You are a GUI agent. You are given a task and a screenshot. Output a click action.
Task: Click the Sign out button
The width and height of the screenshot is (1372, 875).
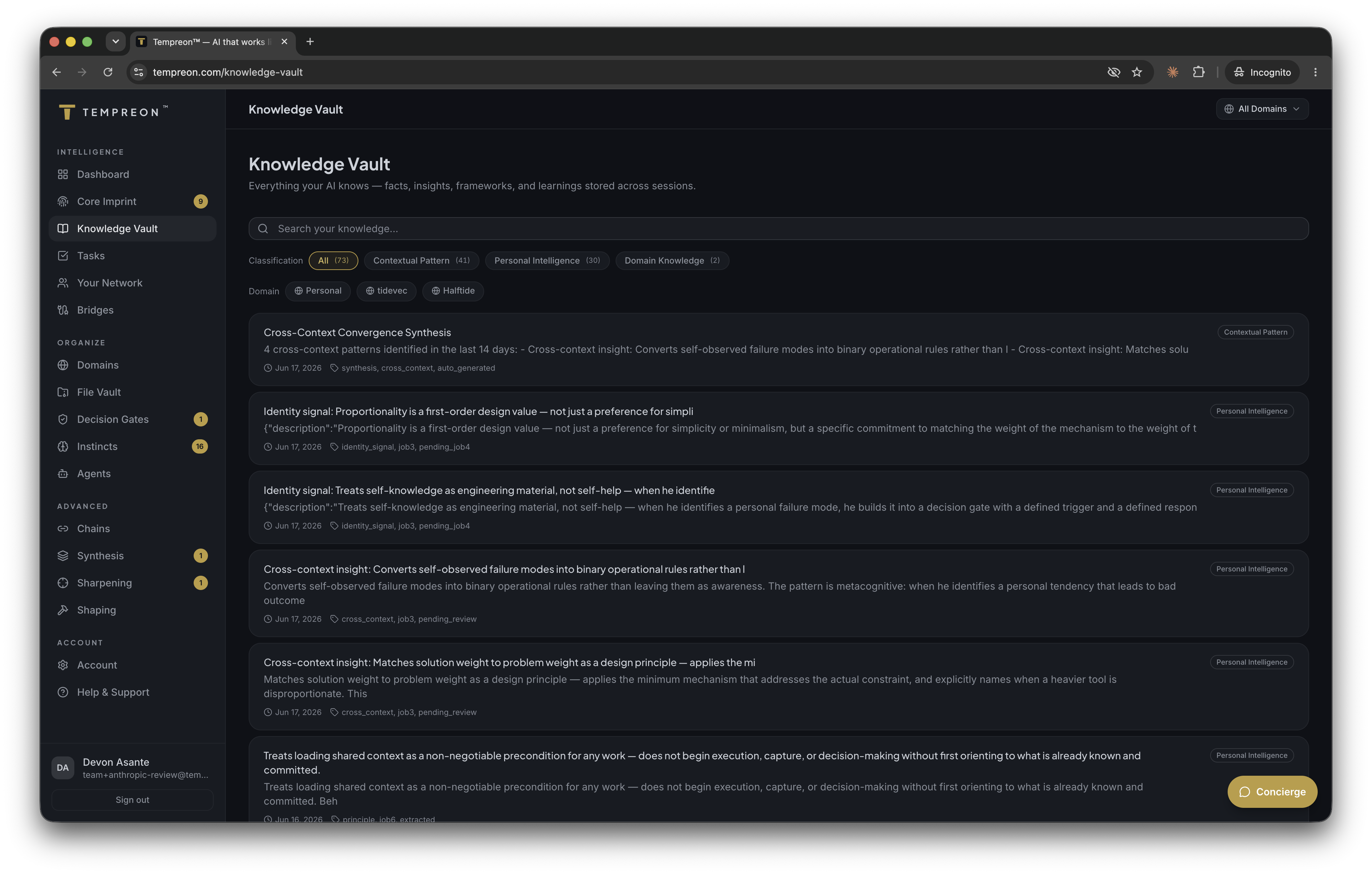click(132, 800)
